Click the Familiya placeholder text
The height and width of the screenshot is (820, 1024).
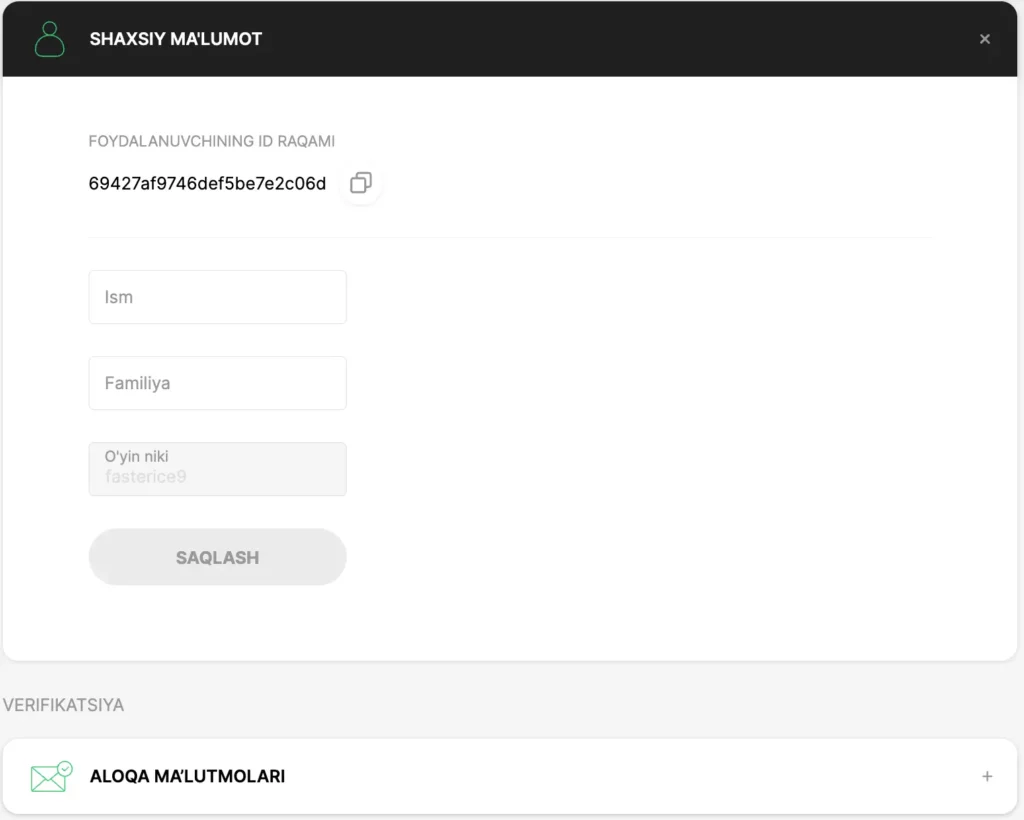(x=137, y=383)
